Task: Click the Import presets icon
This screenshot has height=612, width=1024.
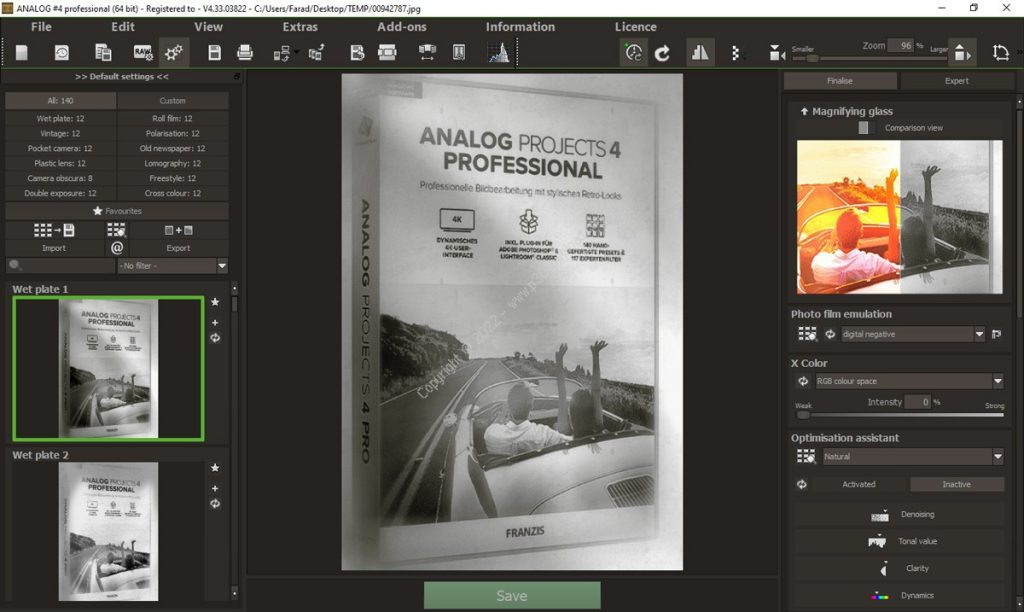Action: (x=54, y=237)
